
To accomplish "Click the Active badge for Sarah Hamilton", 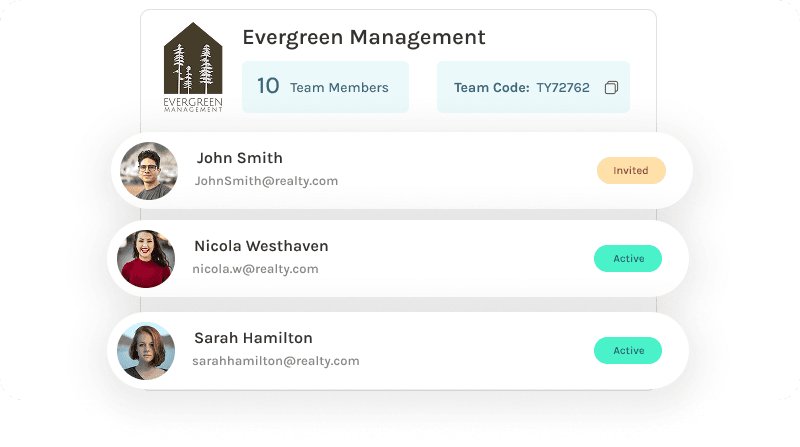I will pos(628,351).
